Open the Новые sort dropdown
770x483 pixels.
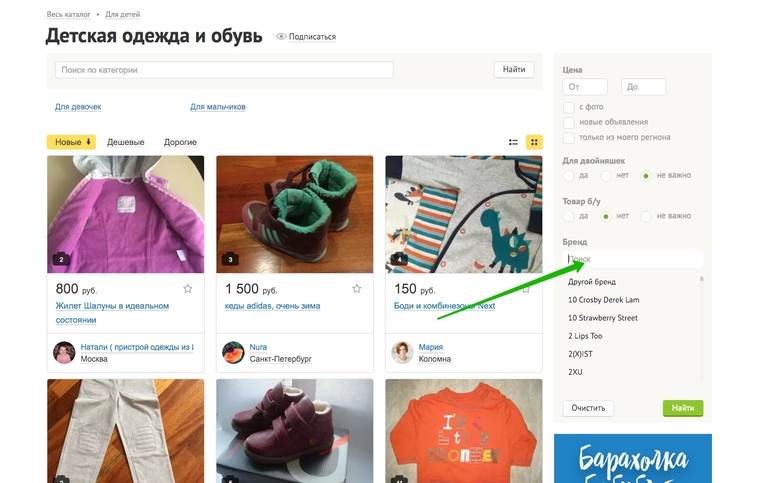[x=71, y=142]
